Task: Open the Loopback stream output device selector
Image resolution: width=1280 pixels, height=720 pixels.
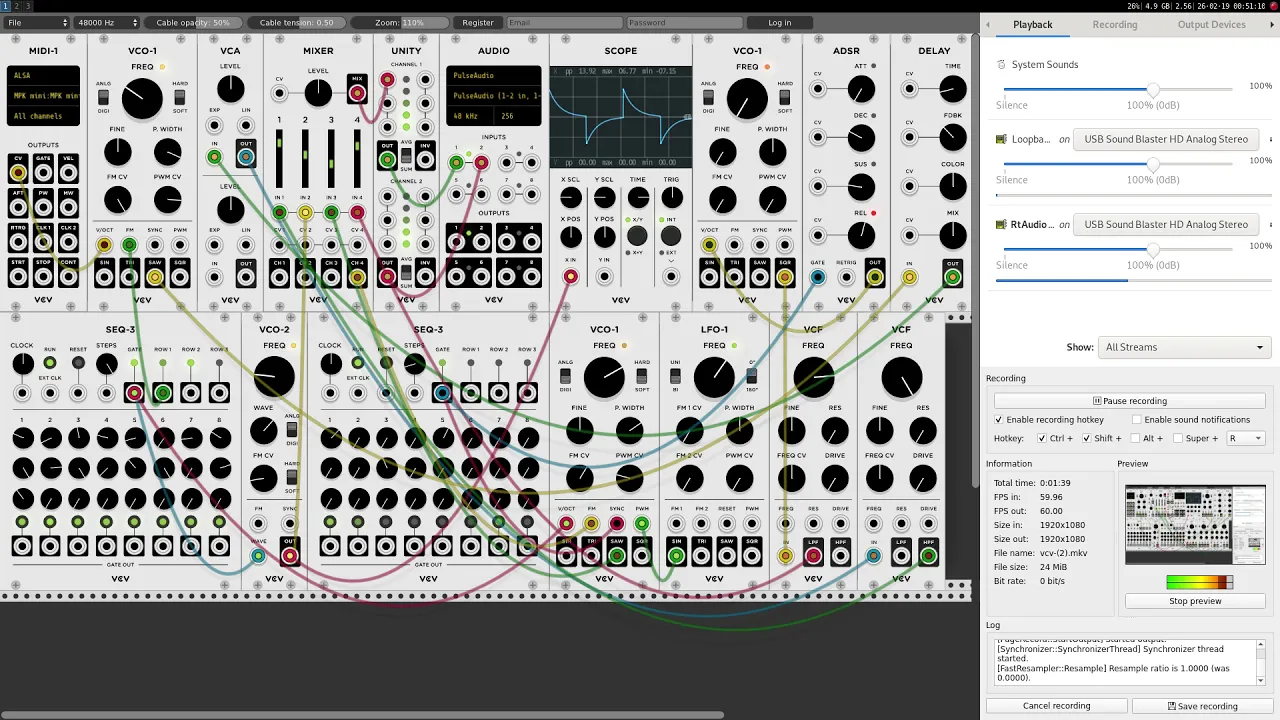Action: 1166,139
